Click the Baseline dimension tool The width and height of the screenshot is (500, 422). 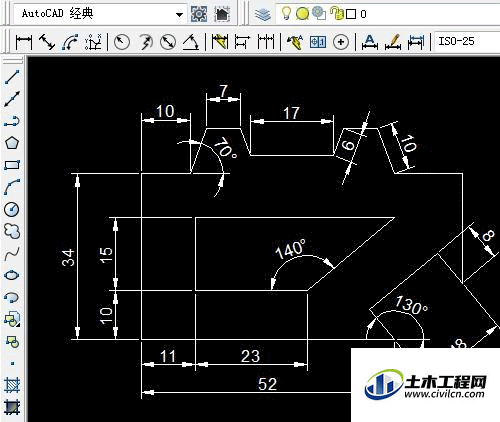pos(242,42)
